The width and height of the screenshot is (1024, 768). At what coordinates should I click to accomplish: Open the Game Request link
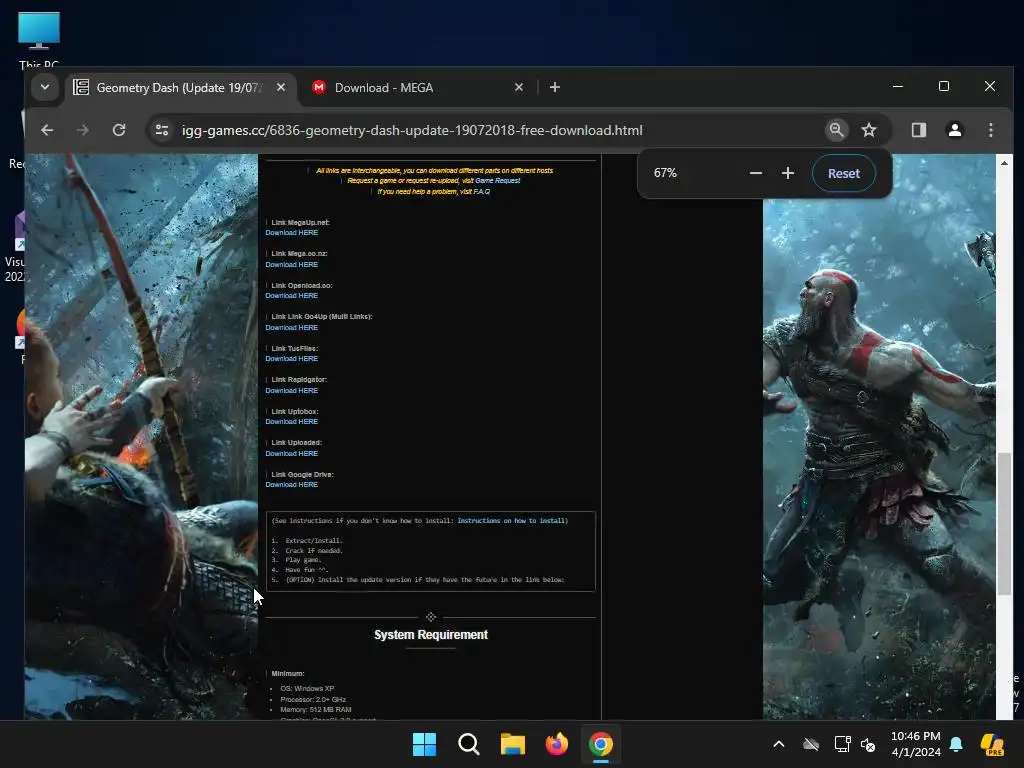(498, 181)
